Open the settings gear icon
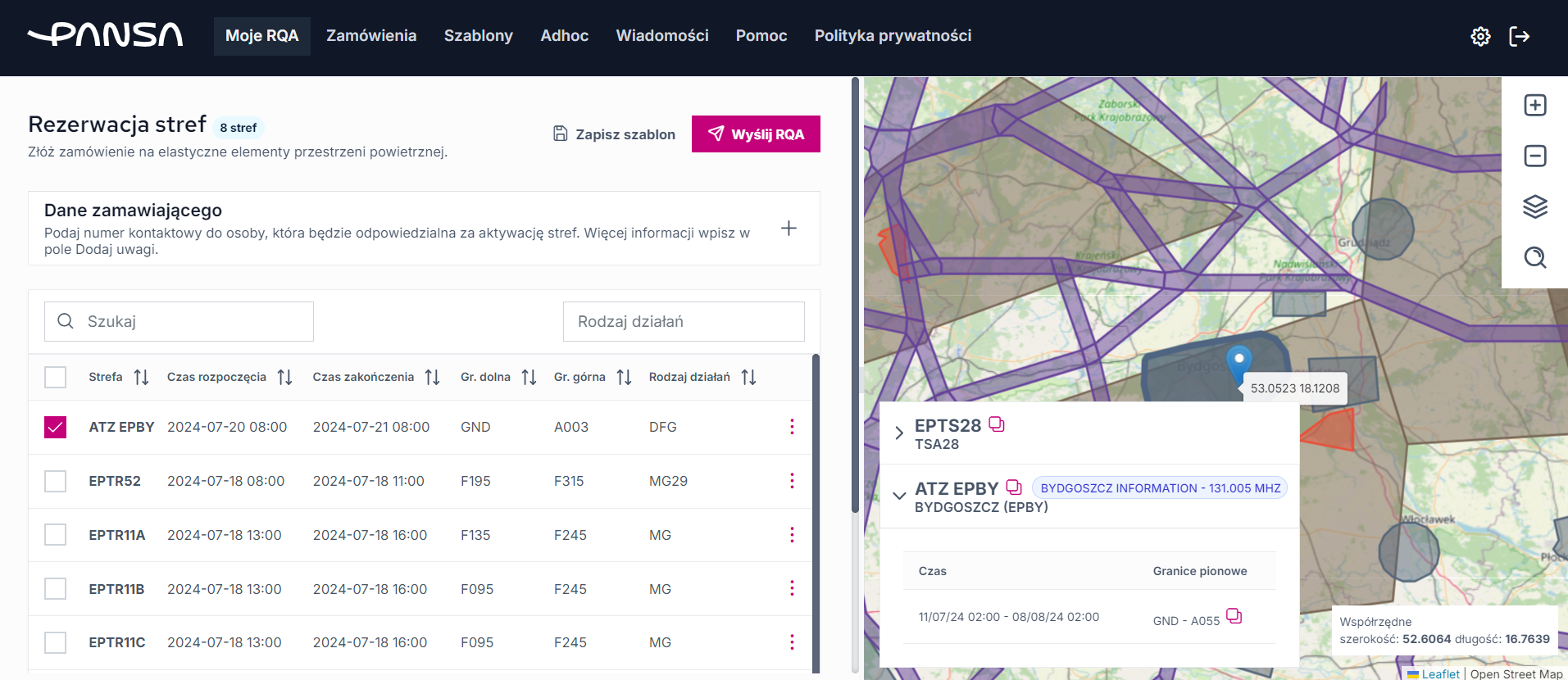The width and height of the screenshot is (1568, 680). coord(1479,36)
